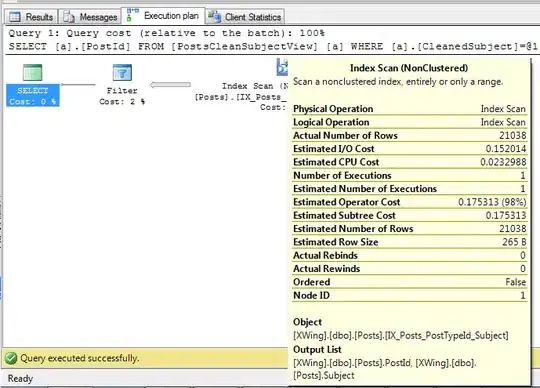Select the Filter operator icon
Image resolution: width=540 pixels, height=388 pixels.
click(x=122, y=72)
